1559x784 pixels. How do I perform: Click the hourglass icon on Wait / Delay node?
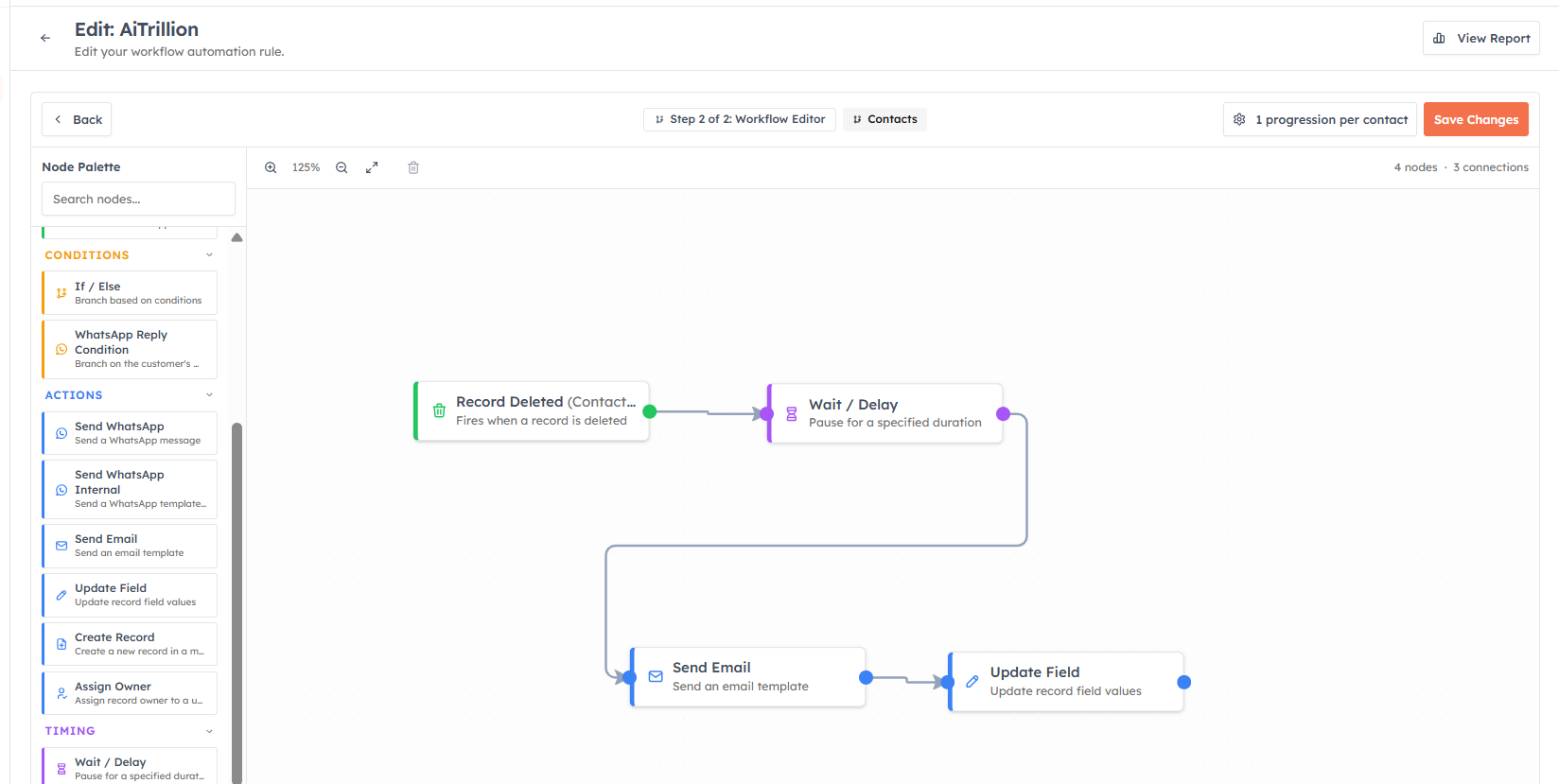pyautogui.click(x=792, y=413)
